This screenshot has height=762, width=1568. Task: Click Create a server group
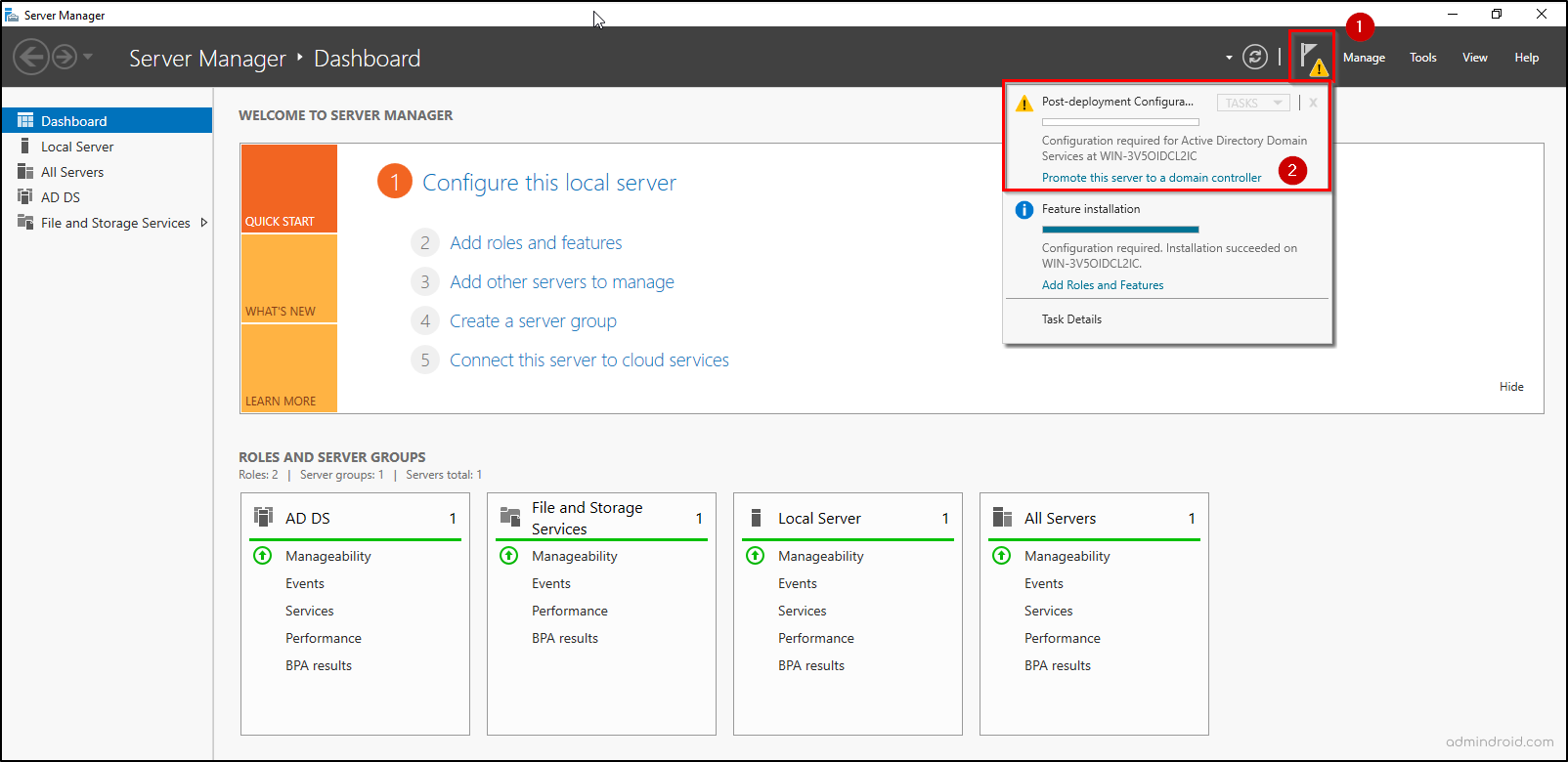pos(533,320)
